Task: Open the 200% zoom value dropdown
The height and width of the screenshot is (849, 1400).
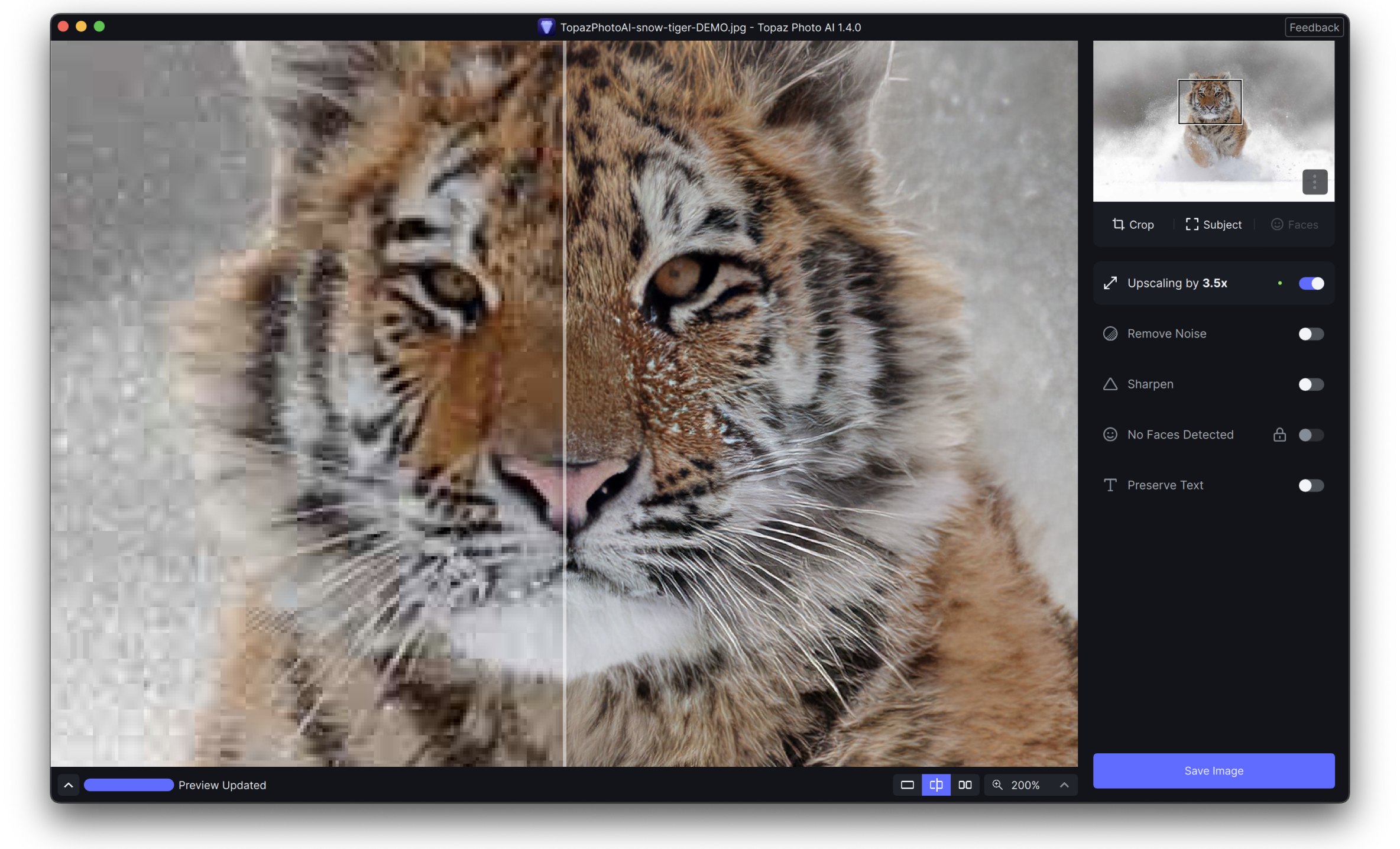Action: click(x=1025, y=785)
